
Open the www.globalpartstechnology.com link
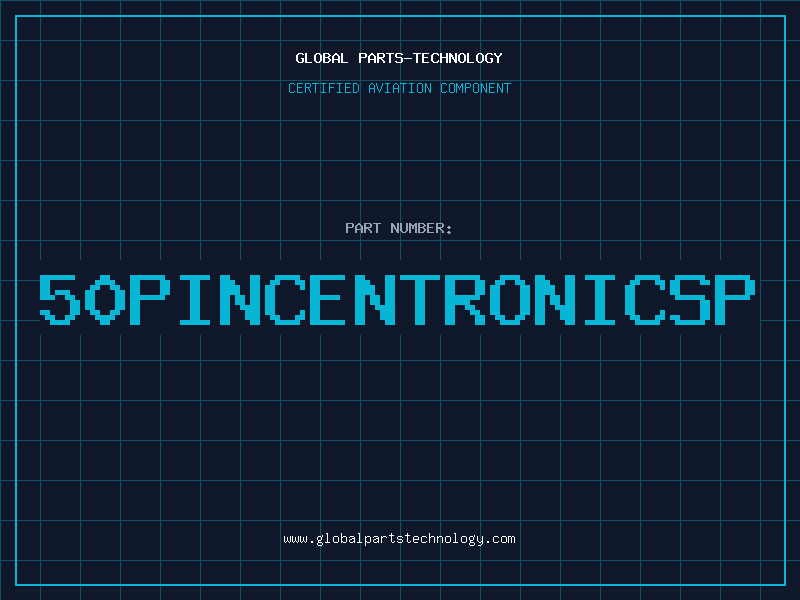pyautogui.click(x=399, y=539)
